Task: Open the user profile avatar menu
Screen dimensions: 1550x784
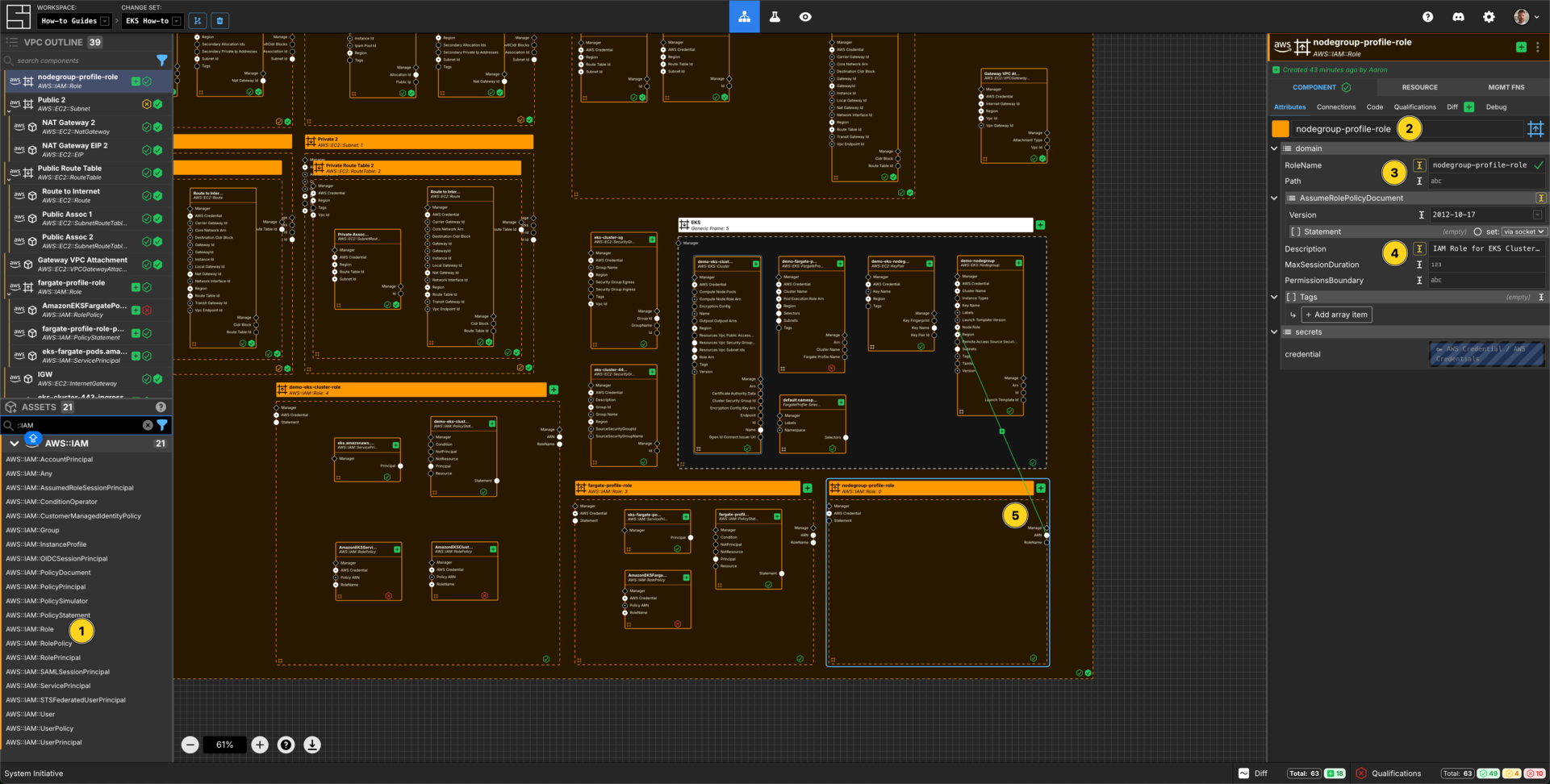Action: (1524, 16)
